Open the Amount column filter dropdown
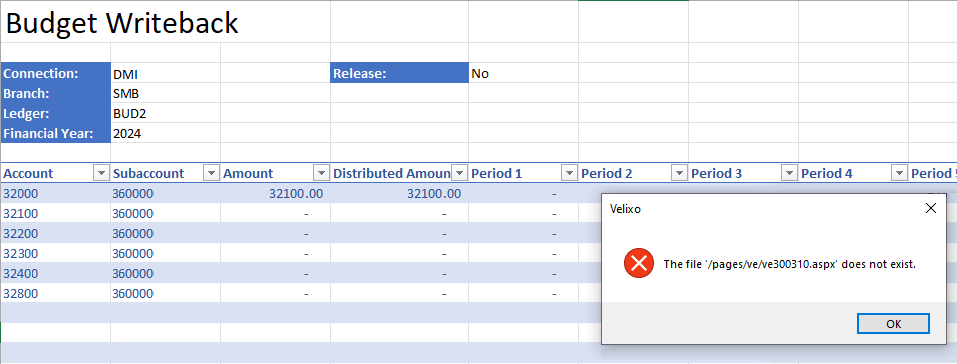This screenshot has width=957, height=364. point(321,173)
